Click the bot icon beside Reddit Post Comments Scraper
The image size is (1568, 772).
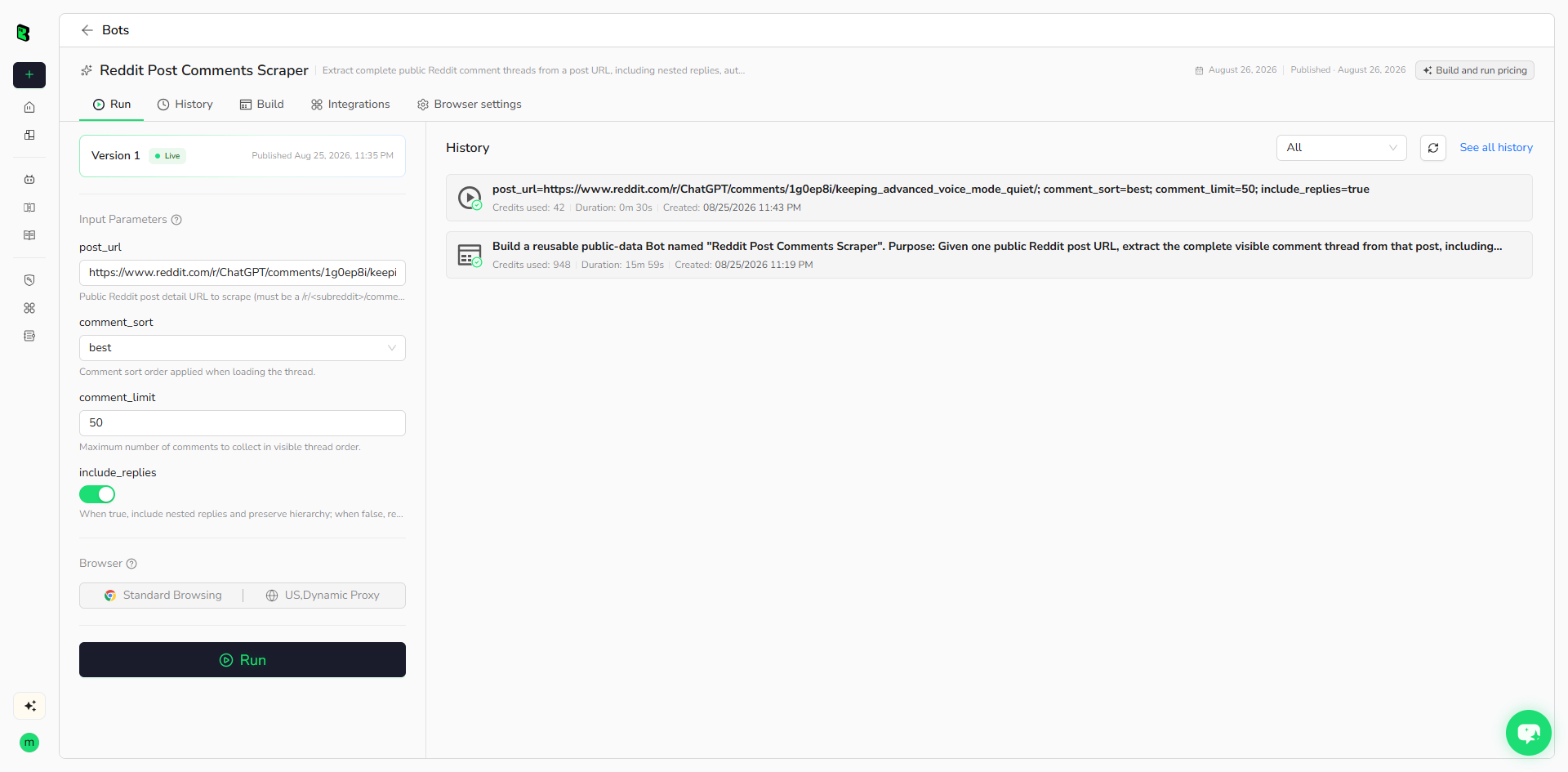click(x=87, y=70)
